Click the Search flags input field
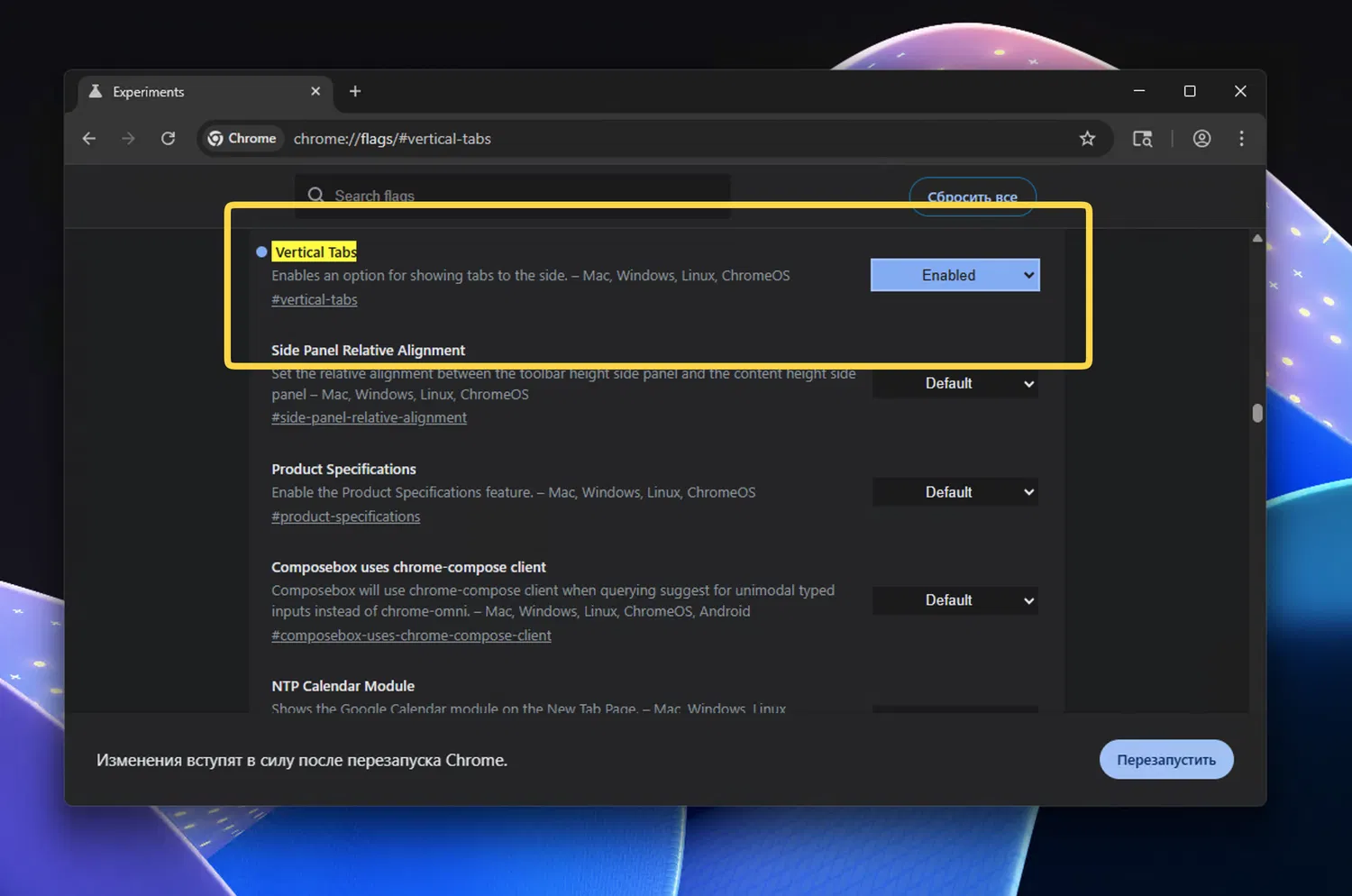Image resolution: width=1352 pixels, height=896 pixels. [x=512, y=196]
